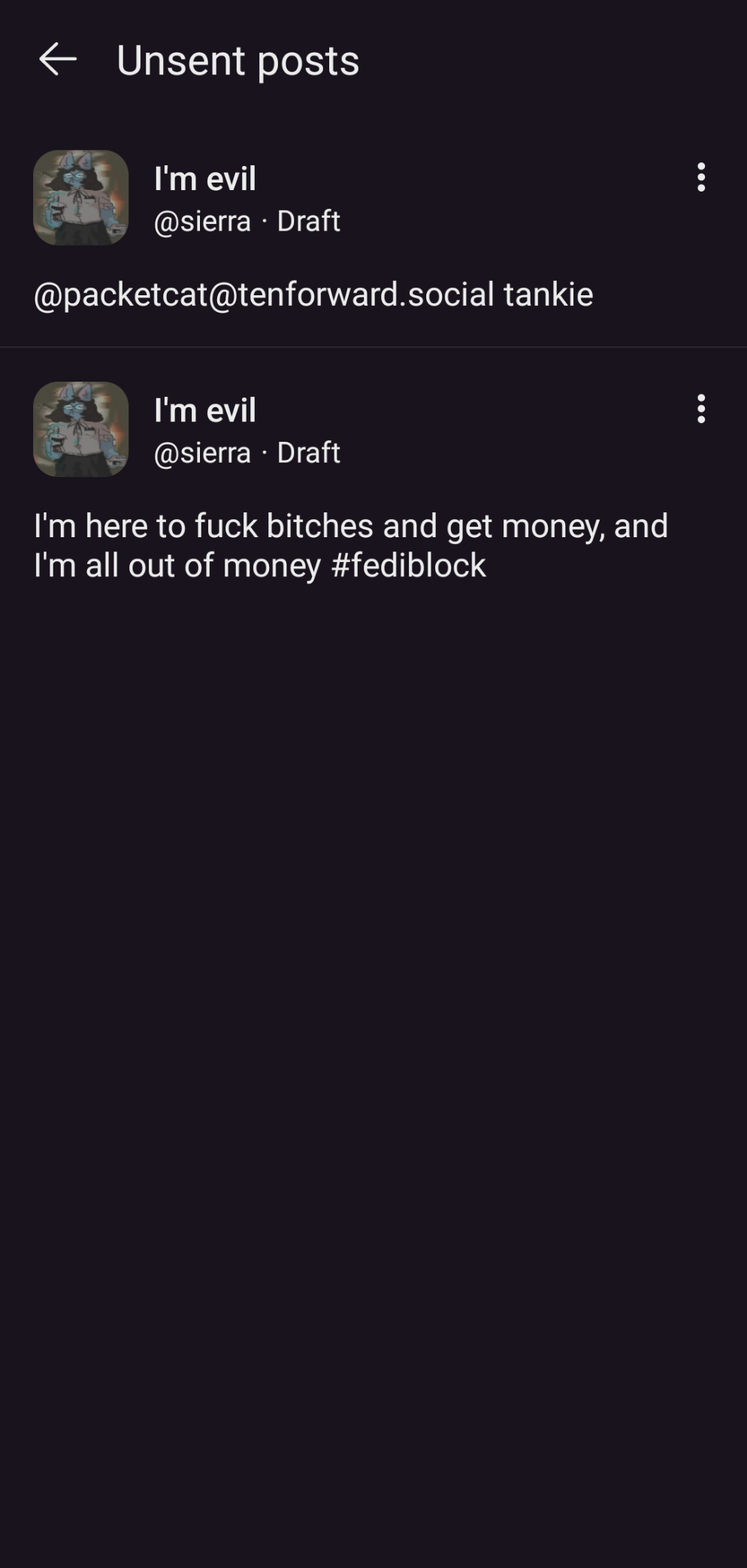Open options menu for the #fediblock draft
This screenshot has width=747, height=1568.
click(700, 409)
